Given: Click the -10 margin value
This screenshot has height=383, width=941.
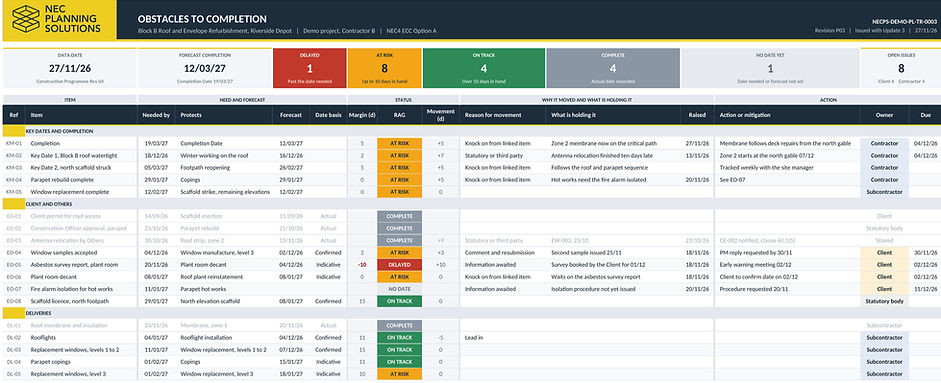Looking at the screenshot, I should coord(362,265).
